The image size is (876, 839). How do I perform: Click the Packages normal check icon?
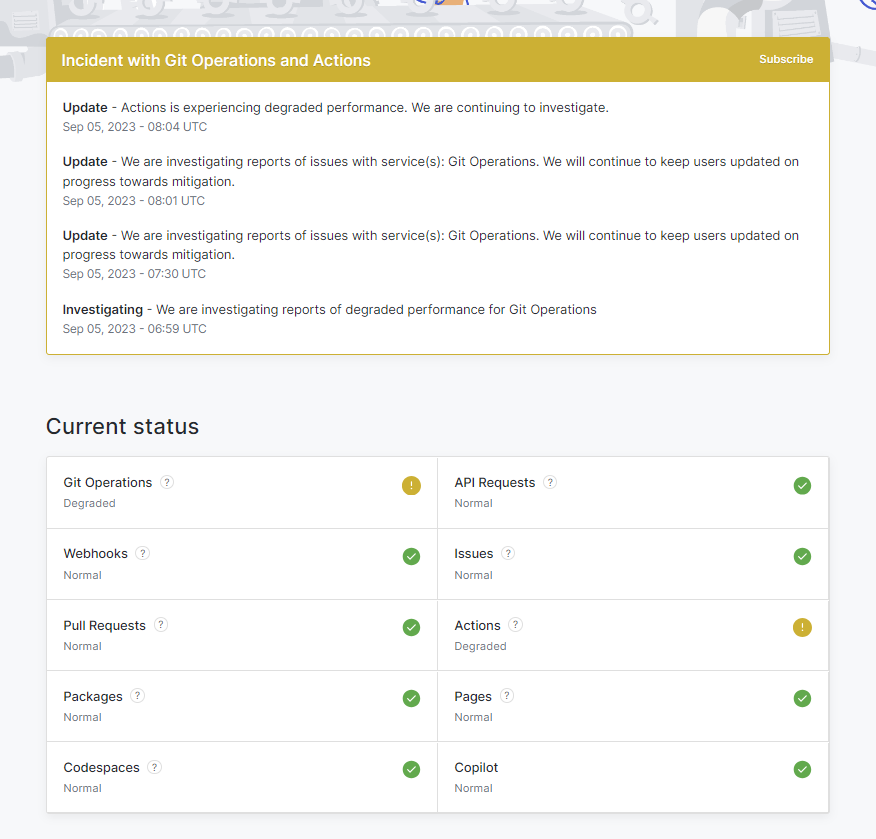tap(411, 698)
